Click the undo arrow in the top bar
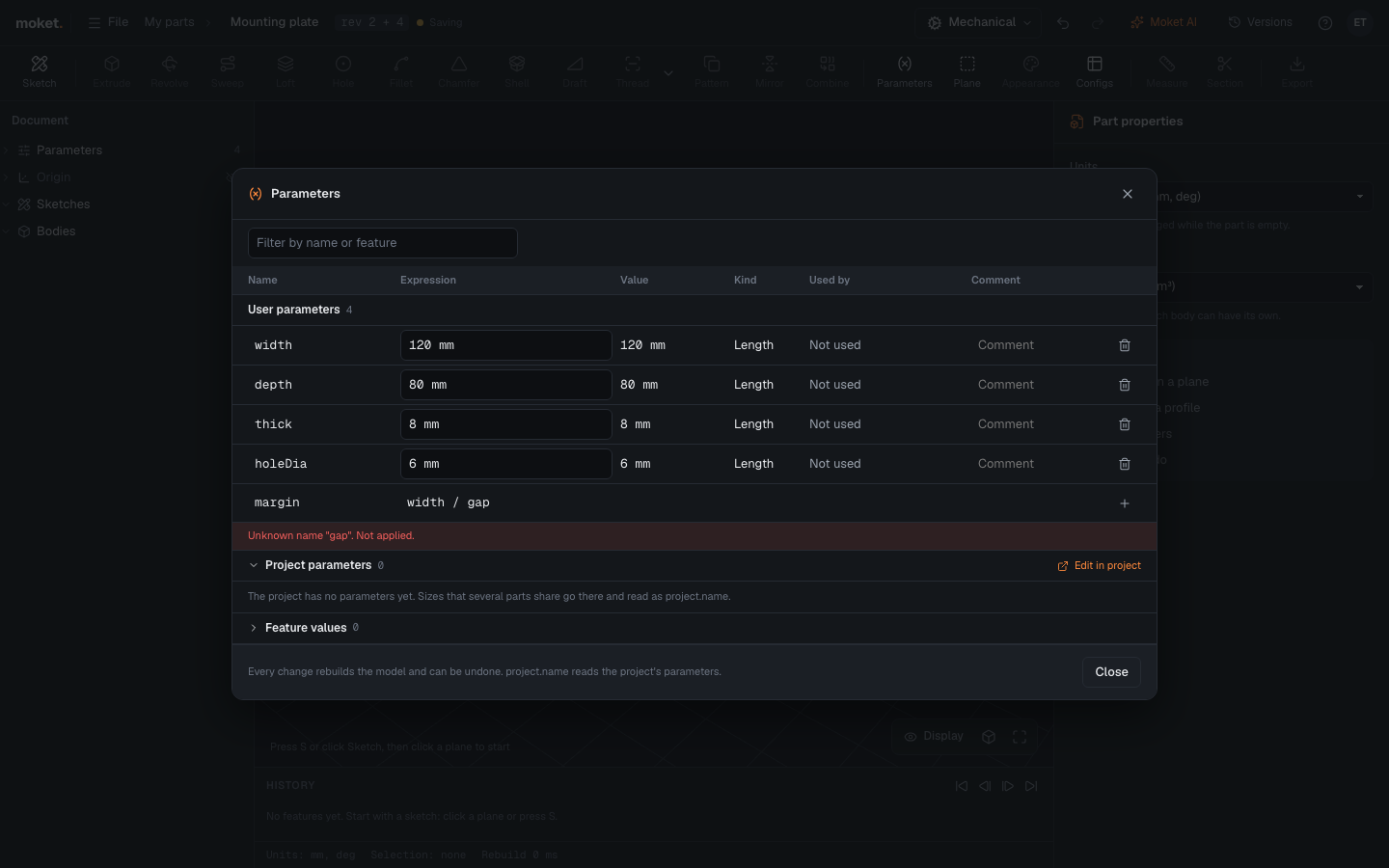 tap(1063, 22)
